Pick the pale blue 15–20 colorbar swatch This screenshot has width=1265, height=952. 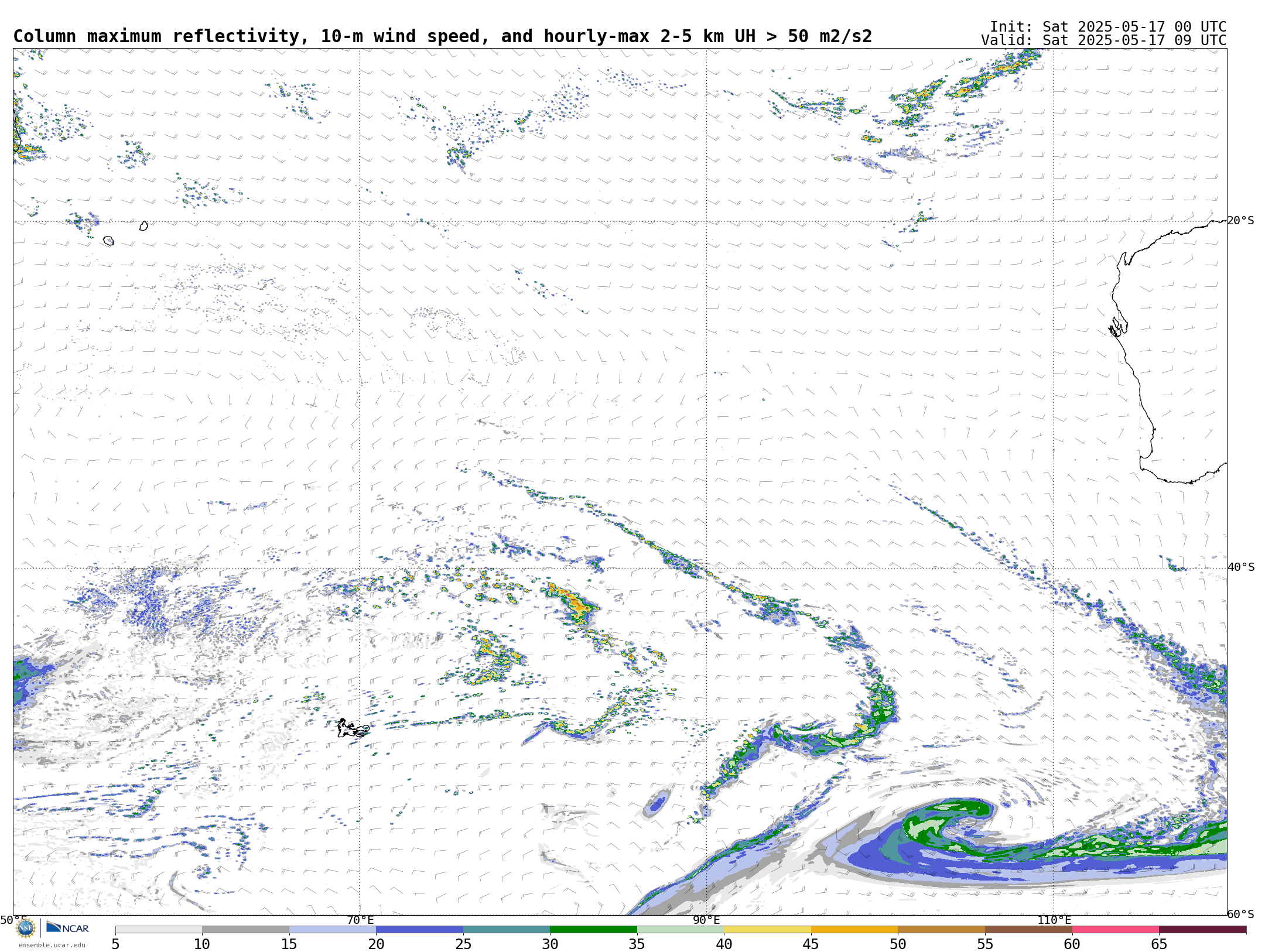(x=333, y=930)
